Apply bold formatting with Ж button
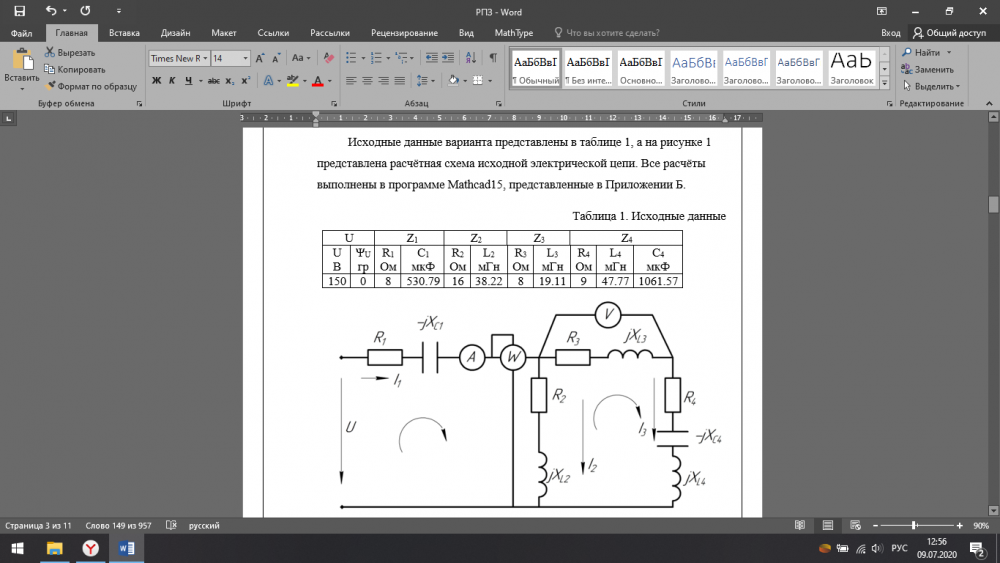1000x563 pixels. (155, 81)
